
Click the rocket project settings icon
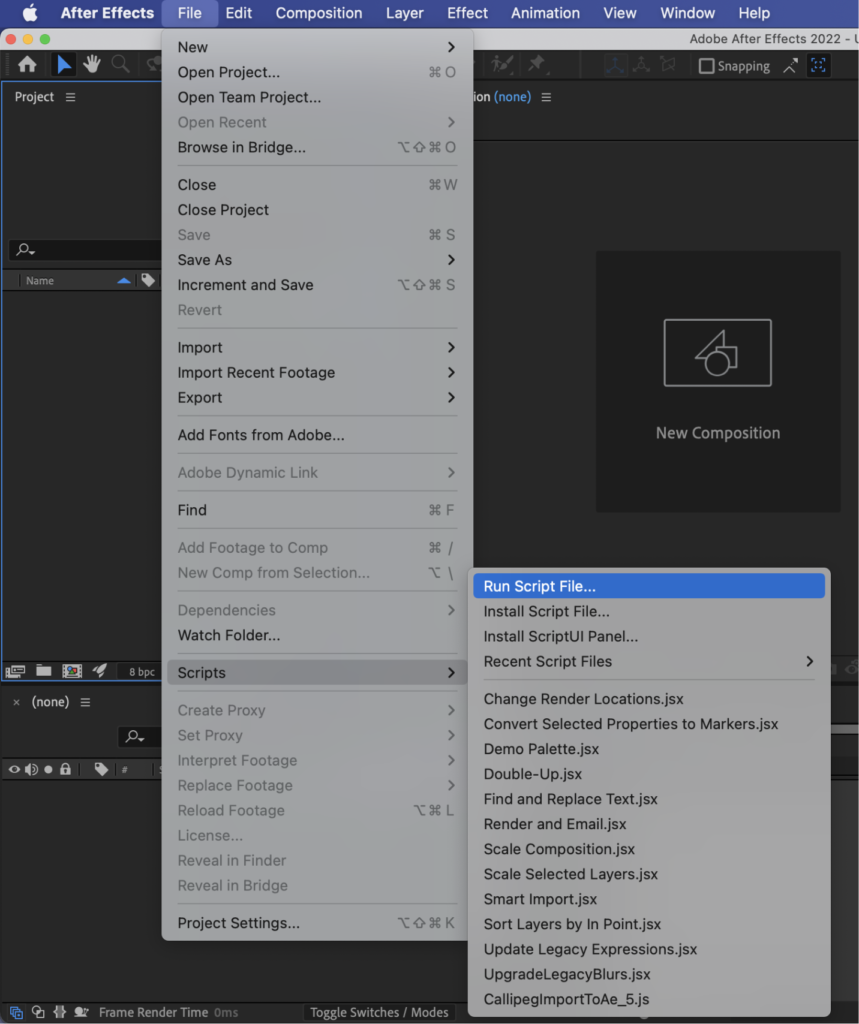99,671
